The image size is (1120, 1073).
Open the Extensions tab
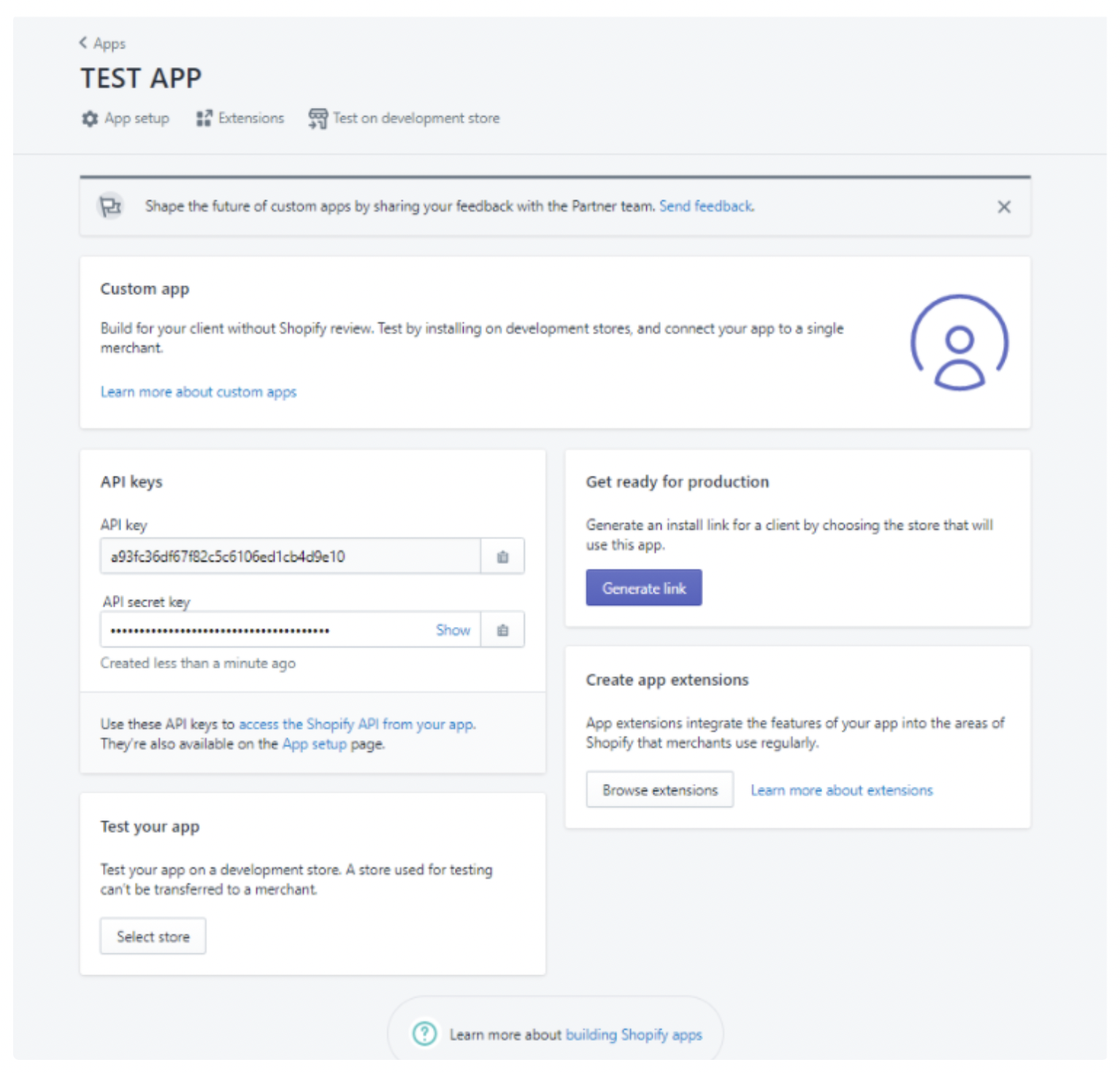tap(250, 118)
